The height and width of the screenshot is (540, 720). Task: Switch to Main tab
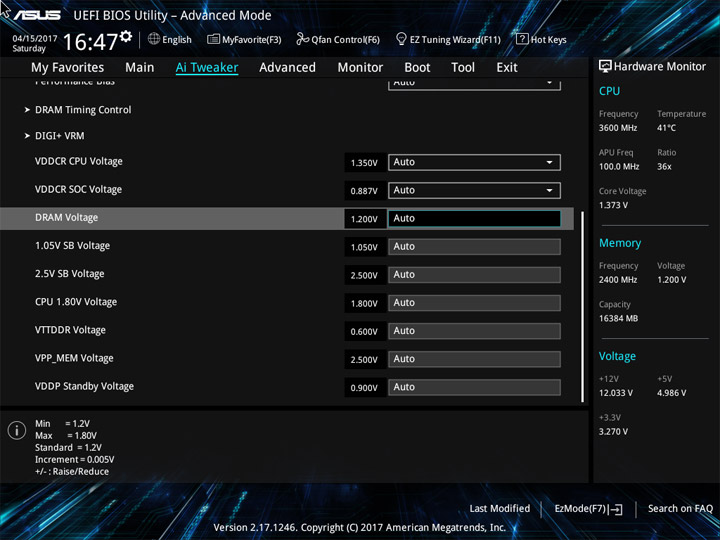point(140,68)
